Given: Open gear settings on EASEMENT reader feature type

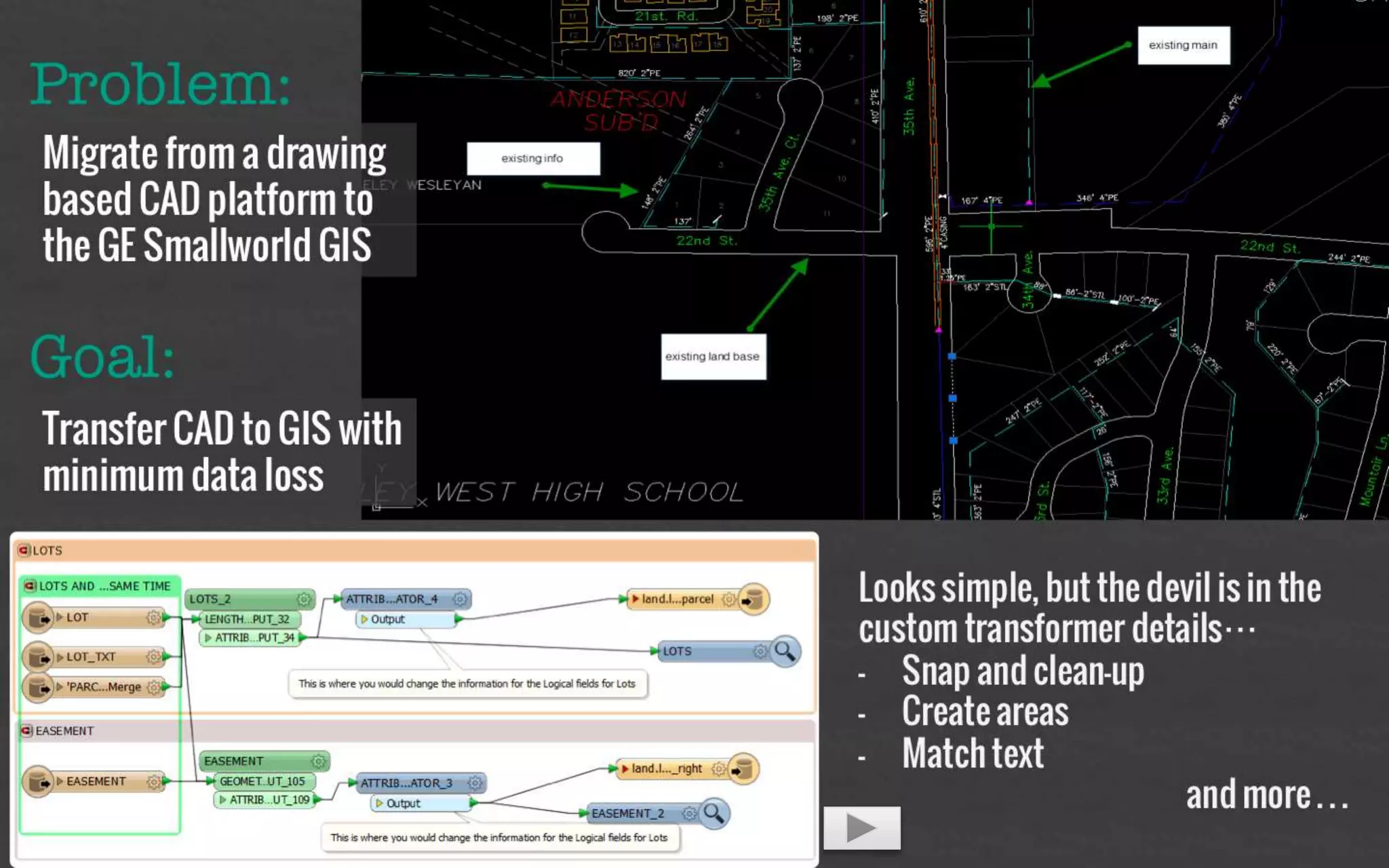Looking at the screenshot, I should click(x=154, y=782).
